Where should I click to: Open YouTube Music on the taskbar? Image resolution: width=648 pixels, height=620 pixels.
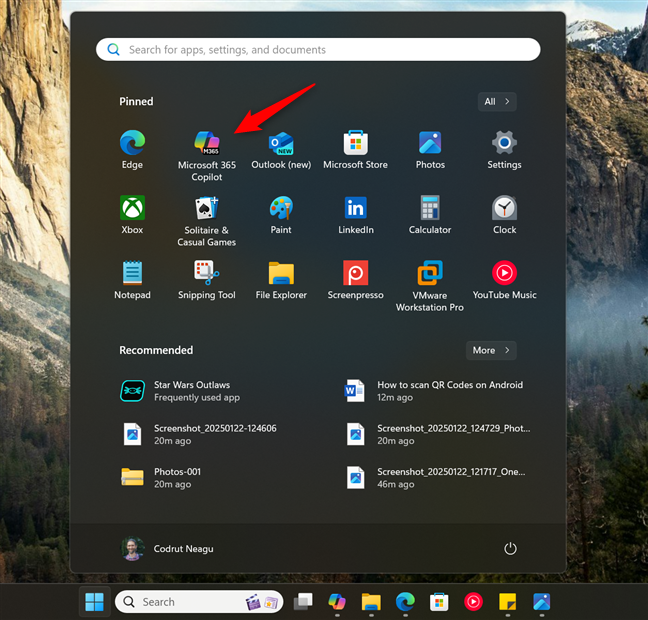point(474,602)
